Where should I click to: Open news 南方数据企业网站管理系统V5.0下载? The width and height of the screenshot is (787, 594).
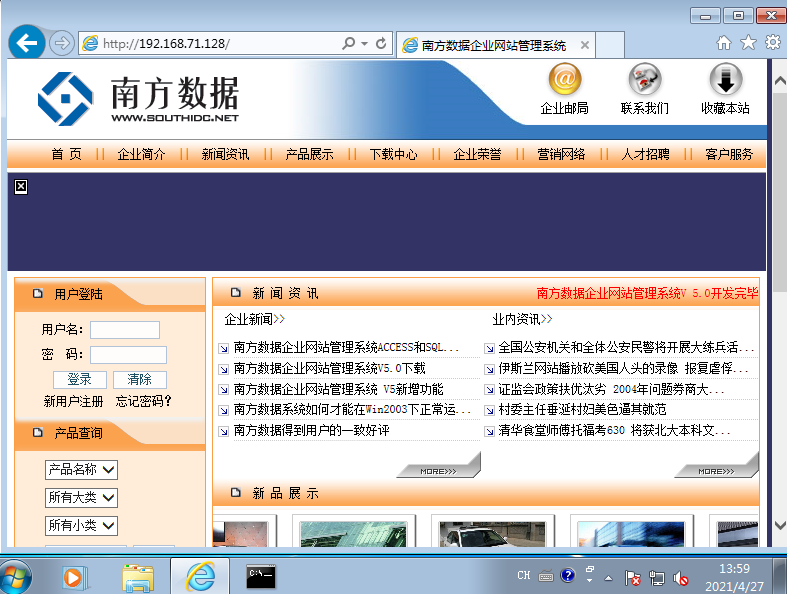point(329,369)
